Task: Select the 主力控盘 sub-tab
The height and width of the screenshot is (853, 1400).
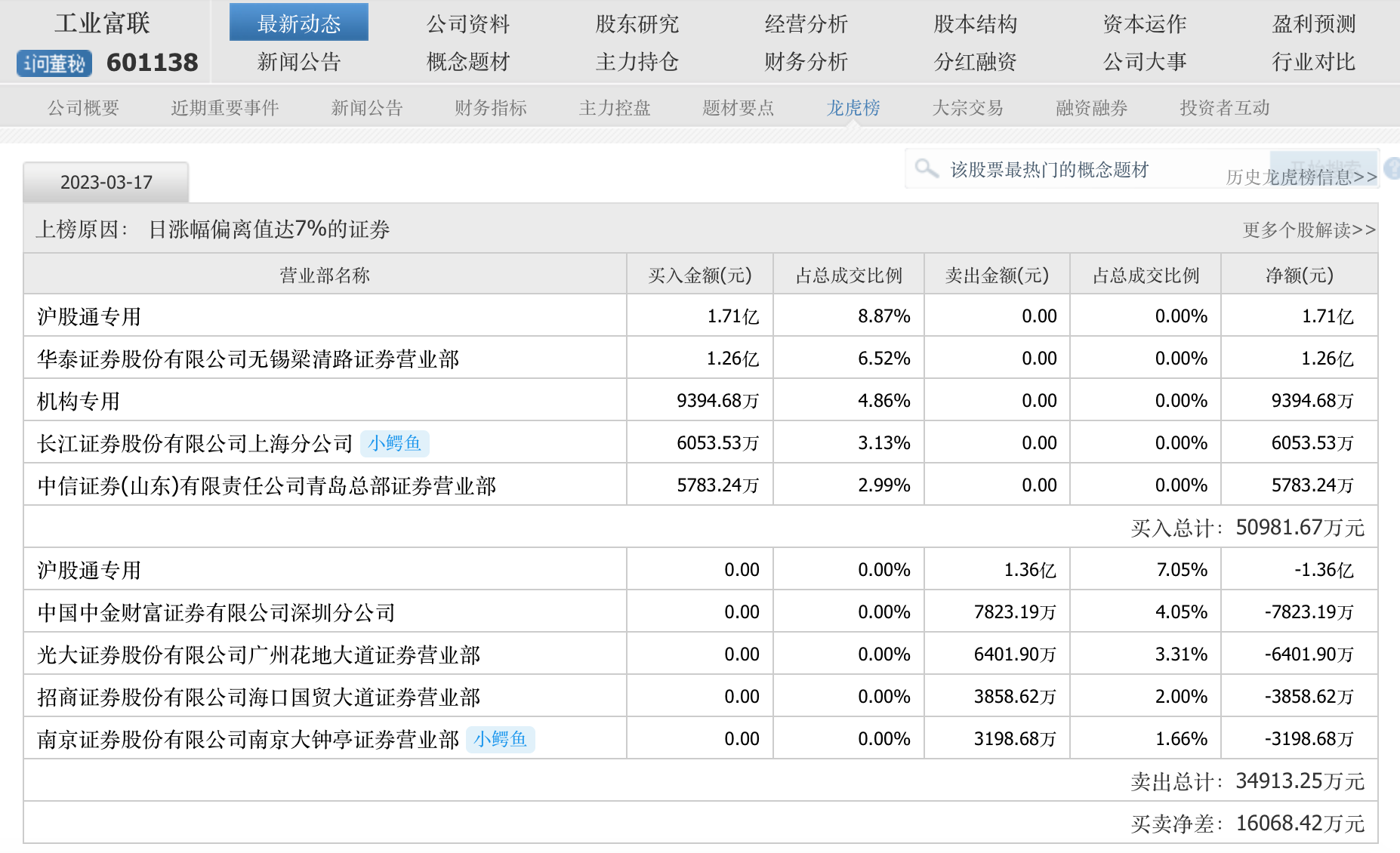Action: 615,108
